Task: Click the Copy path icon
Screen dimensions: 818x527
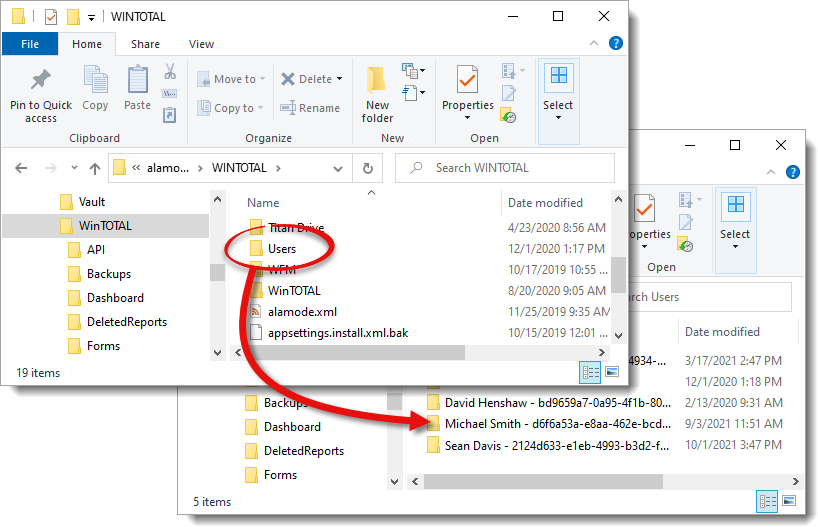Action: point(170,93)
